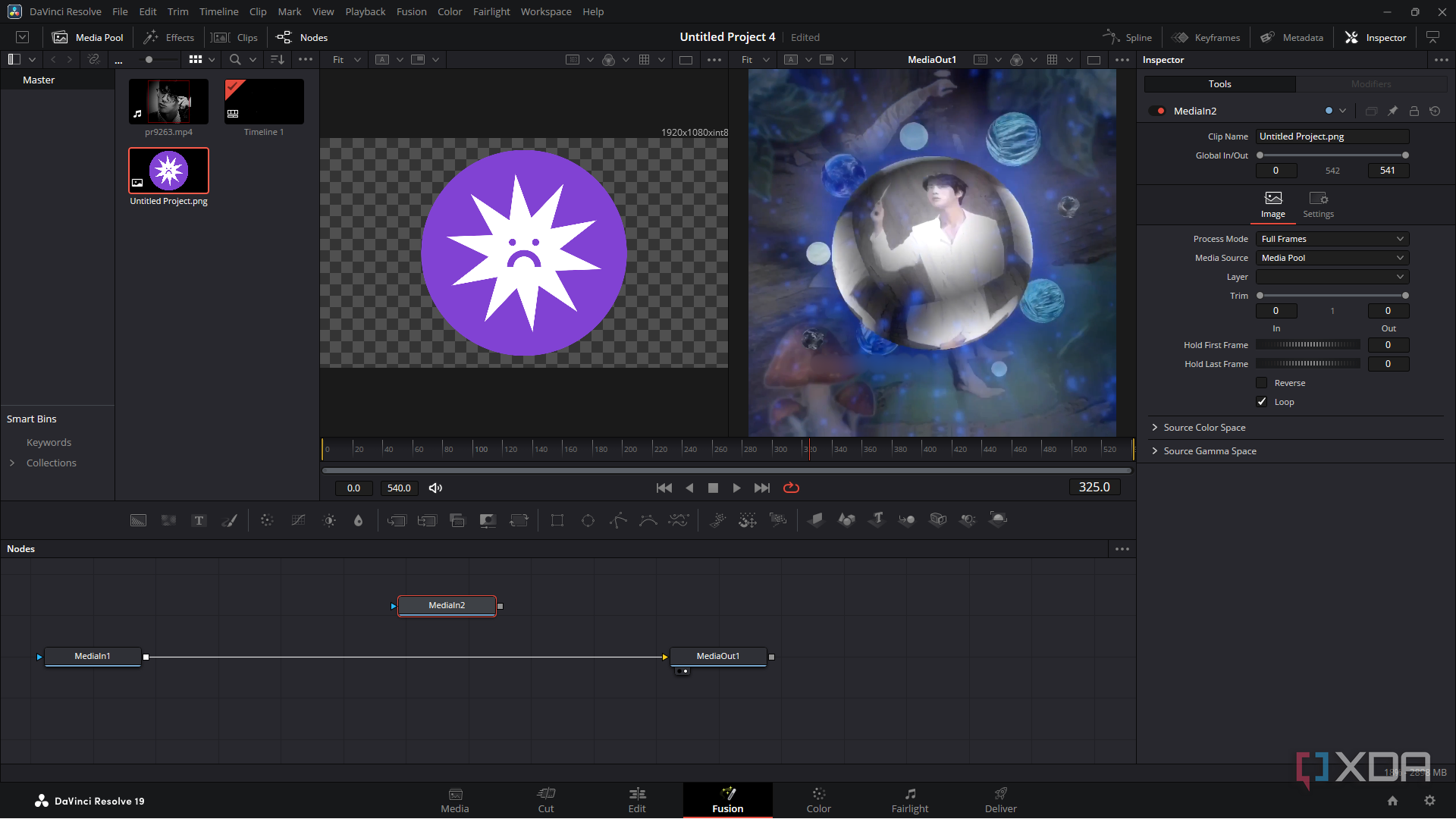Image resolution: width=1456 pixels, height=819 pixels.
Task: Open the Settings tab in Inspector
Action: 1319,205
